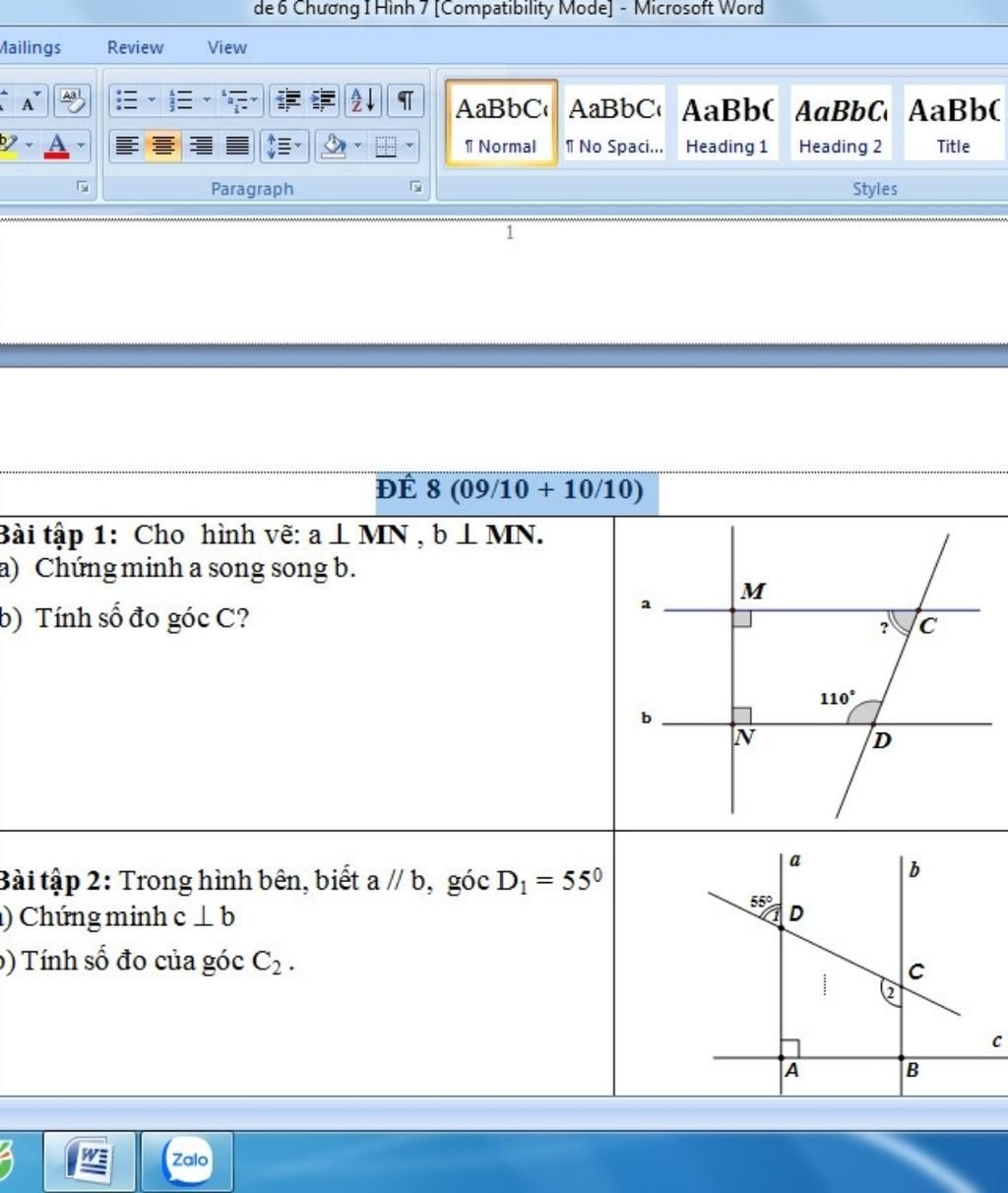Click the text 'Chứng minh c ⊥ b'
The image size is (1008, 1193).
tap(126, 917)
